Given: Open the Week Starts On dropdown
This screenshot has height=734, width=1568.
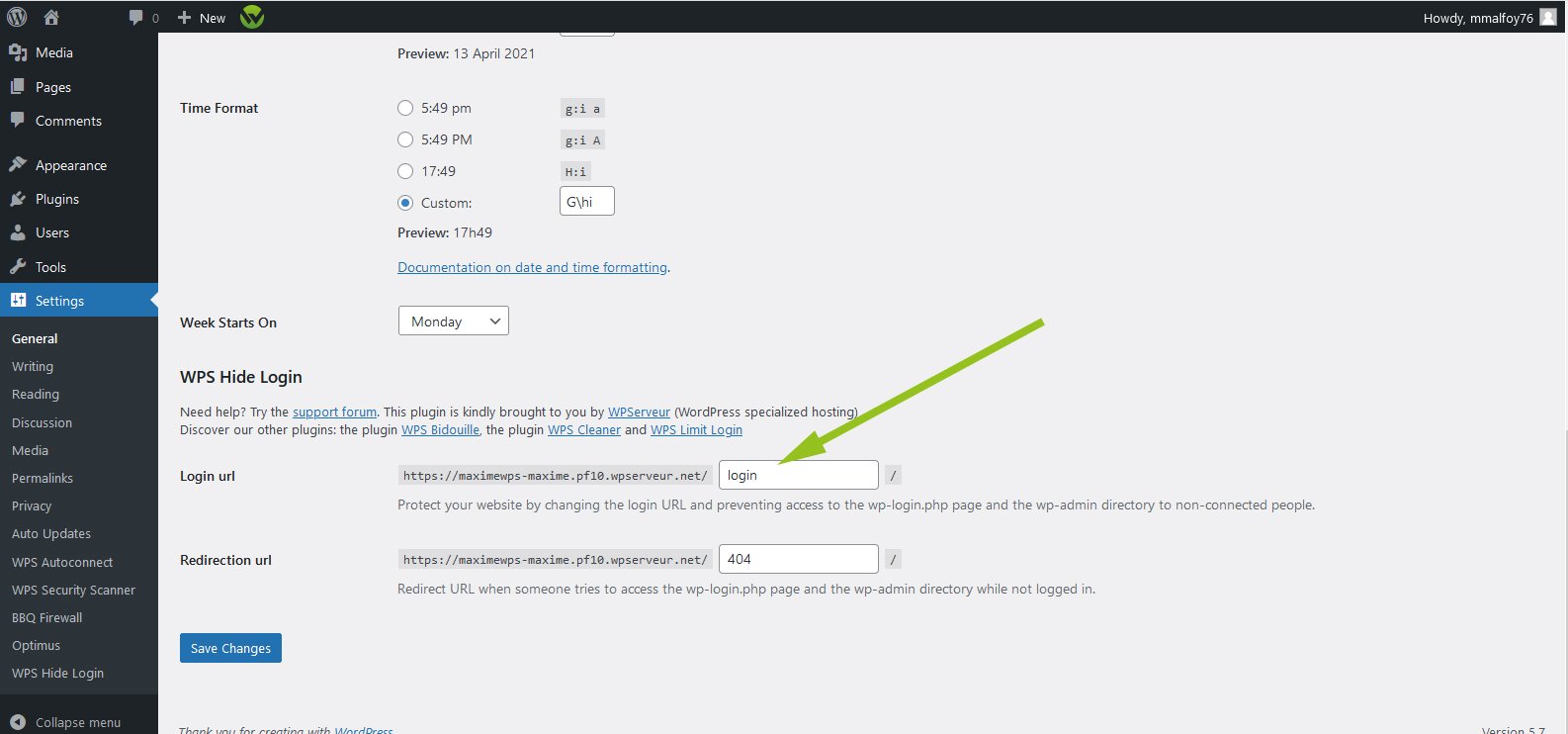Looking at the screenshot, I should pos(453,321).
